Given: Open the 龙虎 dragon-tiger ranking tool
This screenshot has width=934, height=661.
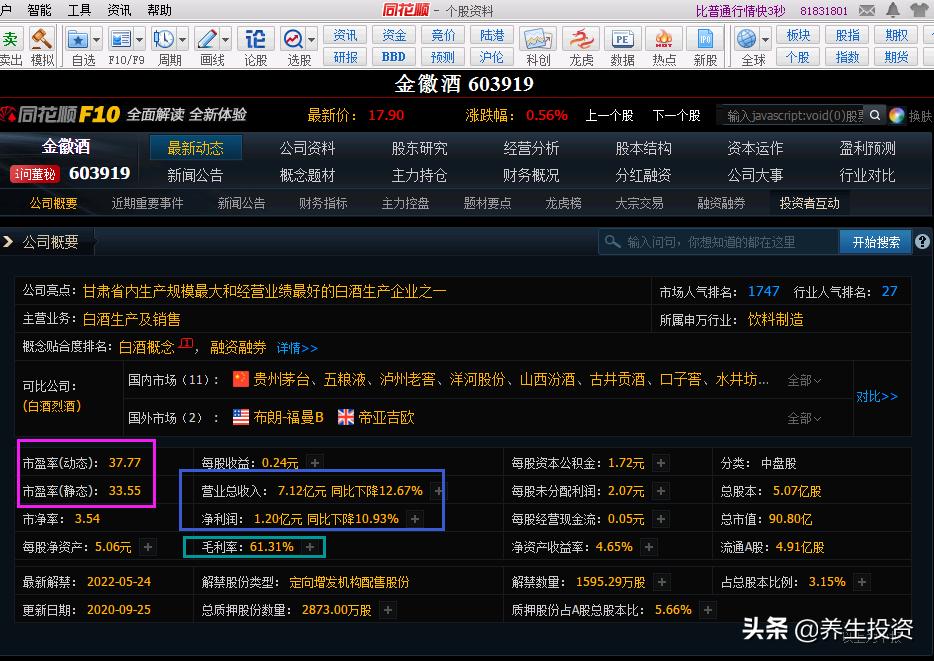Looking at the screenshot, I should [581, 40].
